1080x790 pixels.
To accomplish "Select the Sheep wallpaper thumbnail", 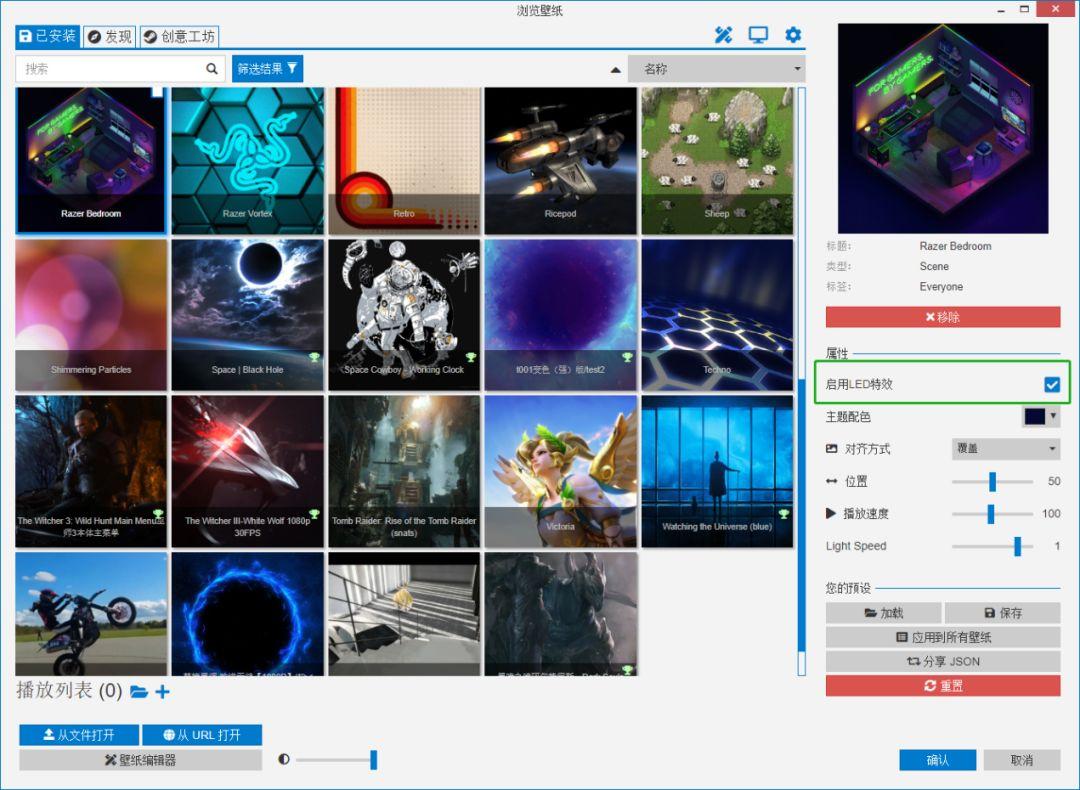I will 717,160.
